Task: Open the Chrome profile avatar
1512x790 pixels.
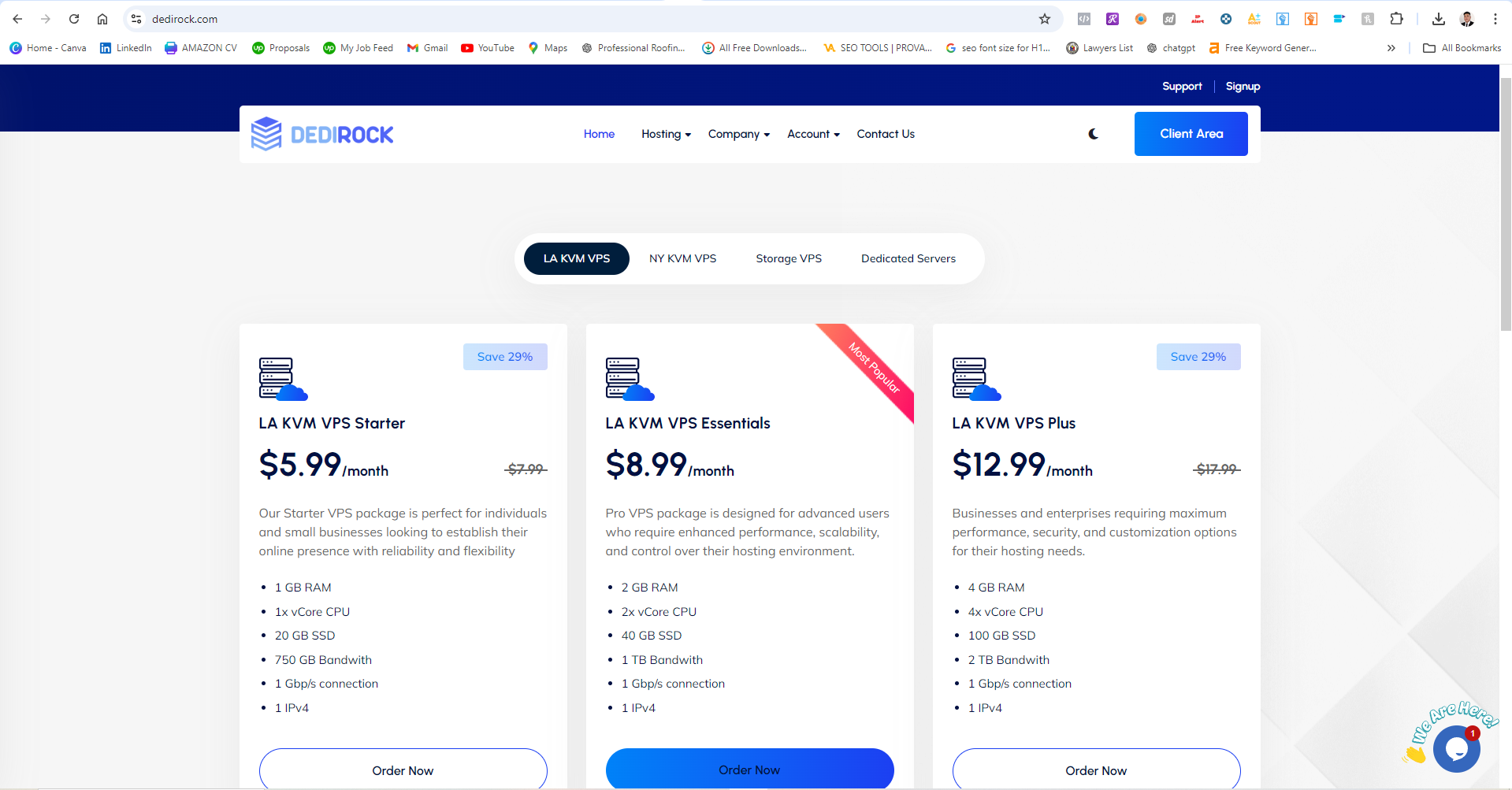Action: click(1467, 19)
